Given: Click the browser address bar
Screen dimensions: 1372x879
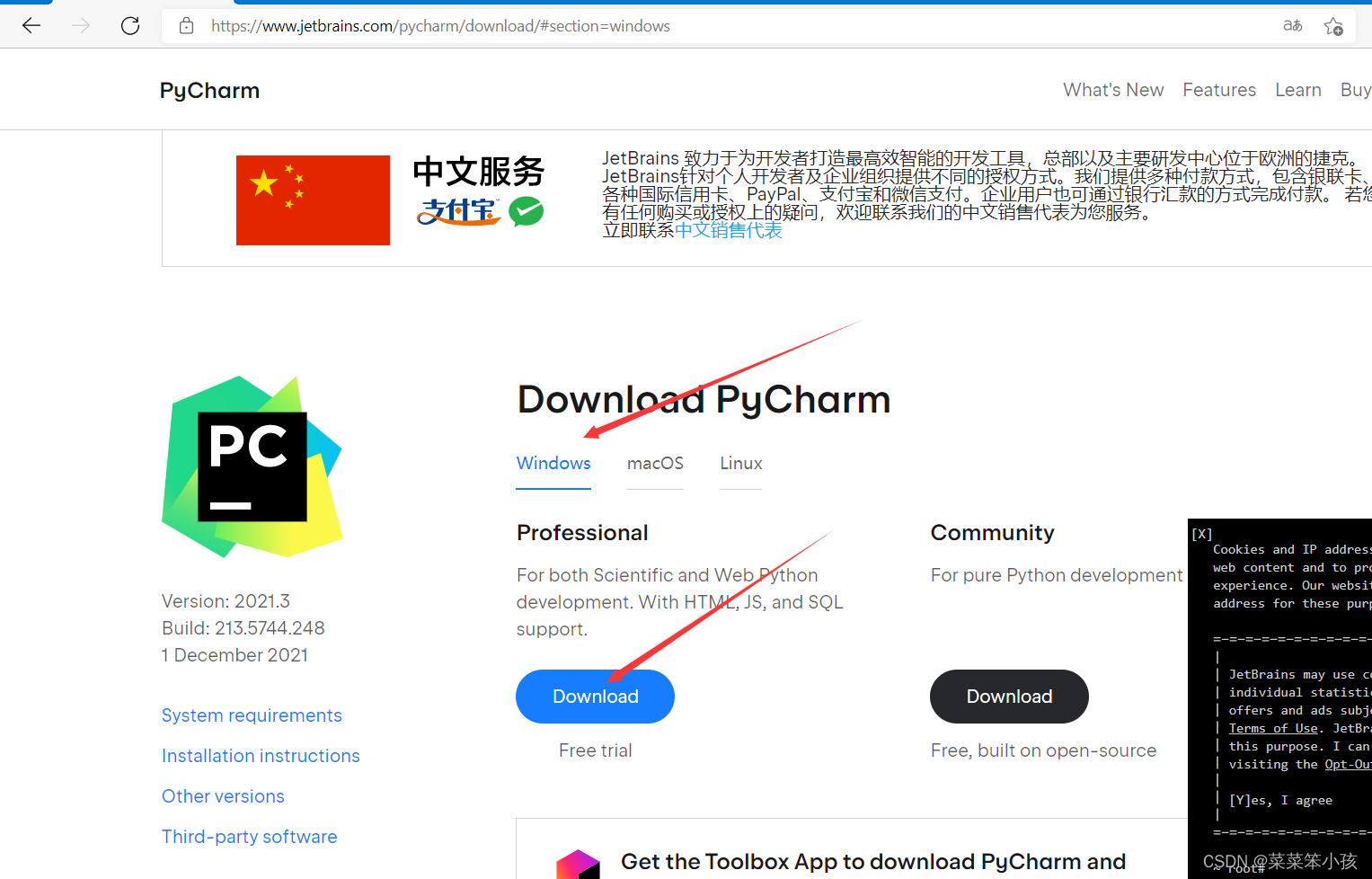Looking at the screenshot, I should [440, 25].
